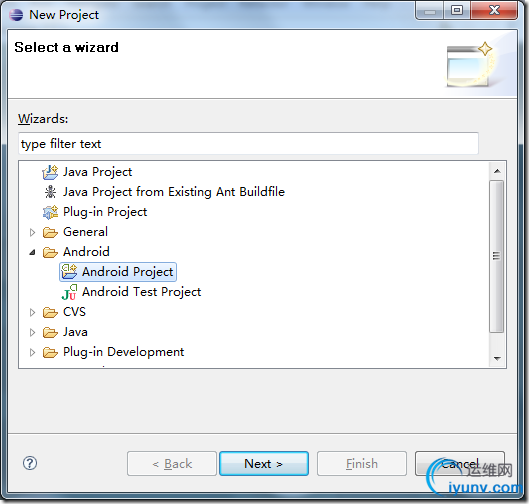529x504 pixels.
Task: Open help with the question mark icon
Action: 30,463
